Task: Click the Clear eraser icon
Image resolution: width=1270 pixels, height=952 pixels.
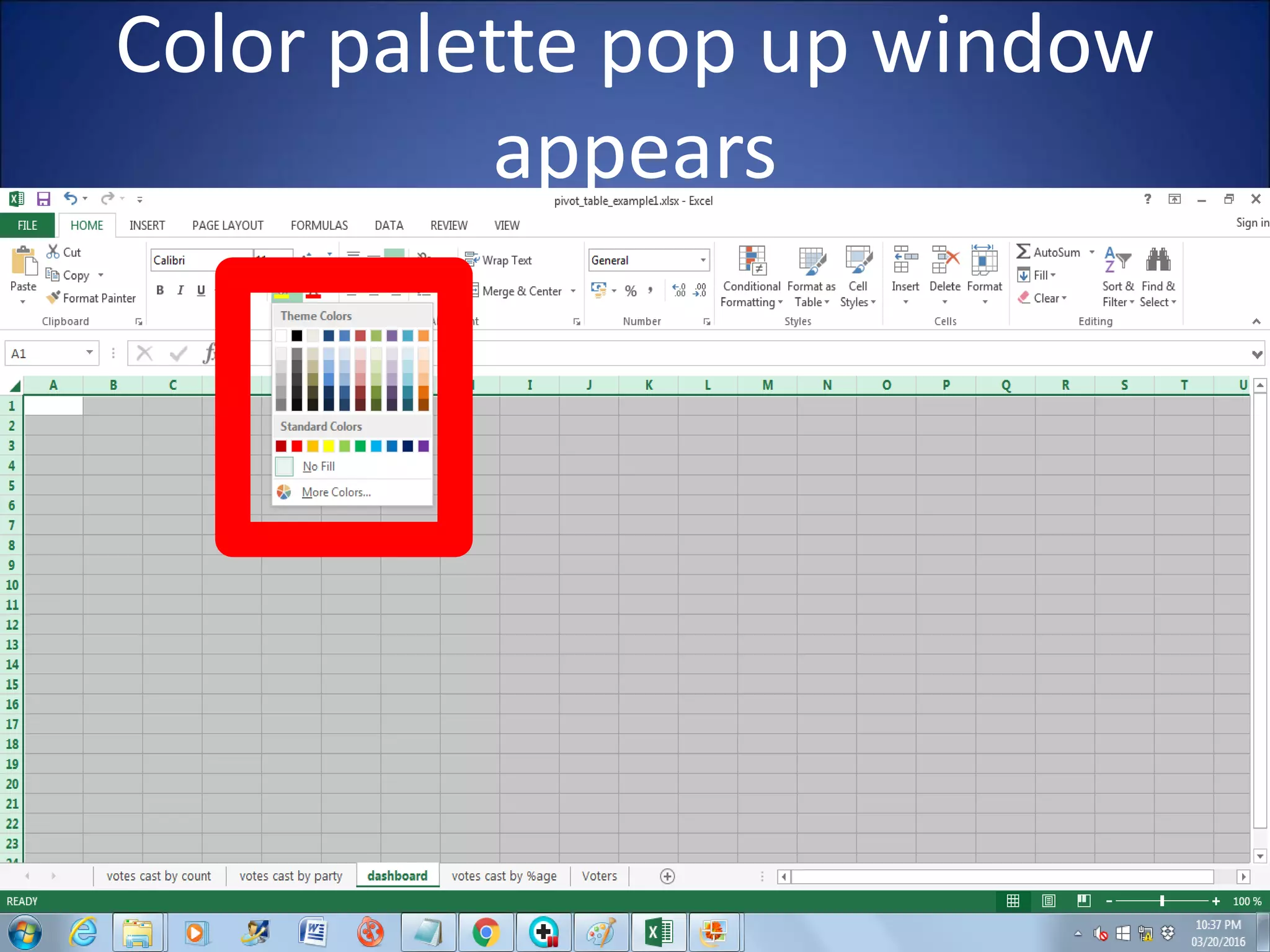Action: (x=1024, y=297)
